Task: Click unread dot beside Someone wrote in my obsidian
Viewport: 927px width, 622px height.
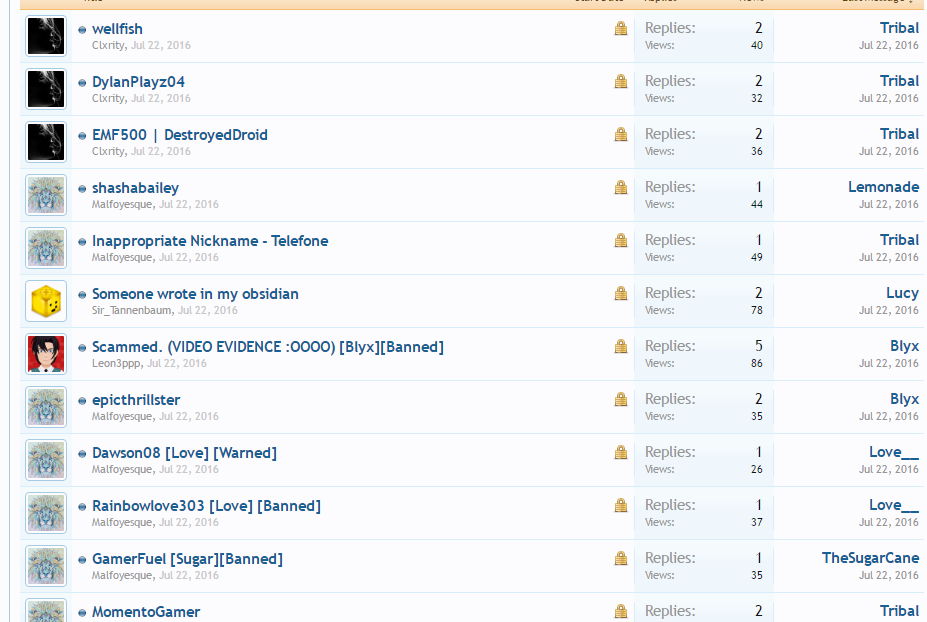Action: pos(82,294)
